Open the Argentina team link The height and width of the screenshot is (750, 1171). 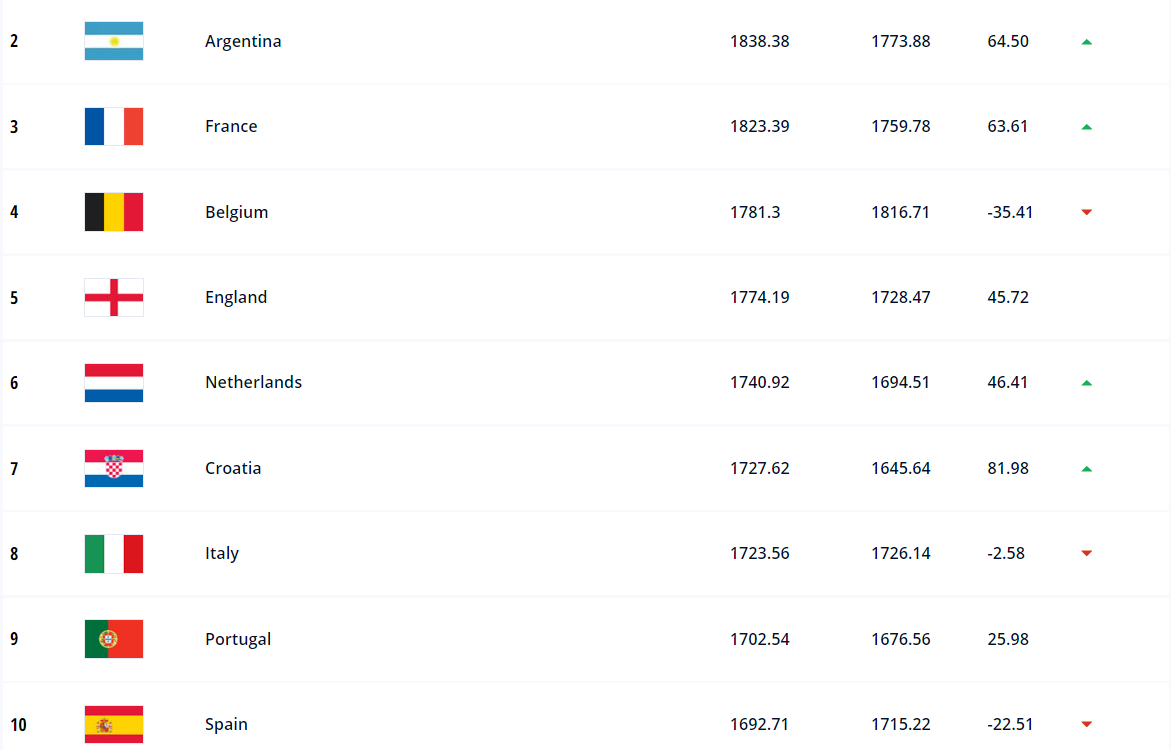tap(243, 41)
